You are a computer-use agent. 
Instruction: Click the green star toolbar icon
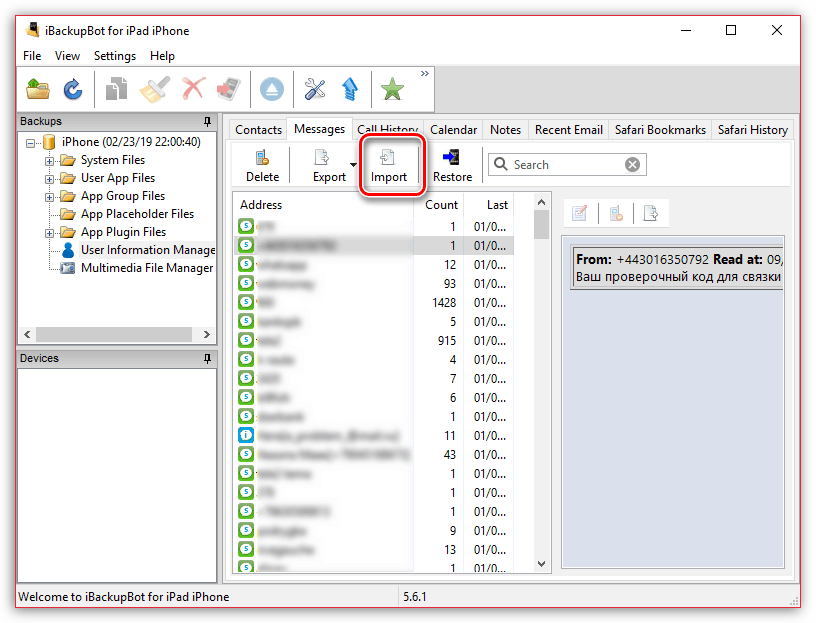392,89
